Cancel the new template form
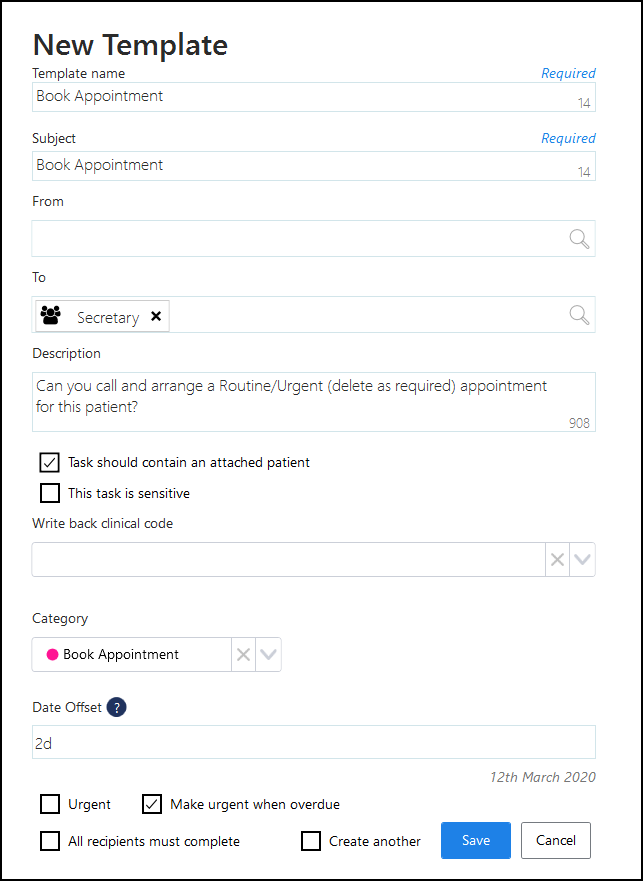The height and width of the screenshot is (881, 643). pos(556,841)
